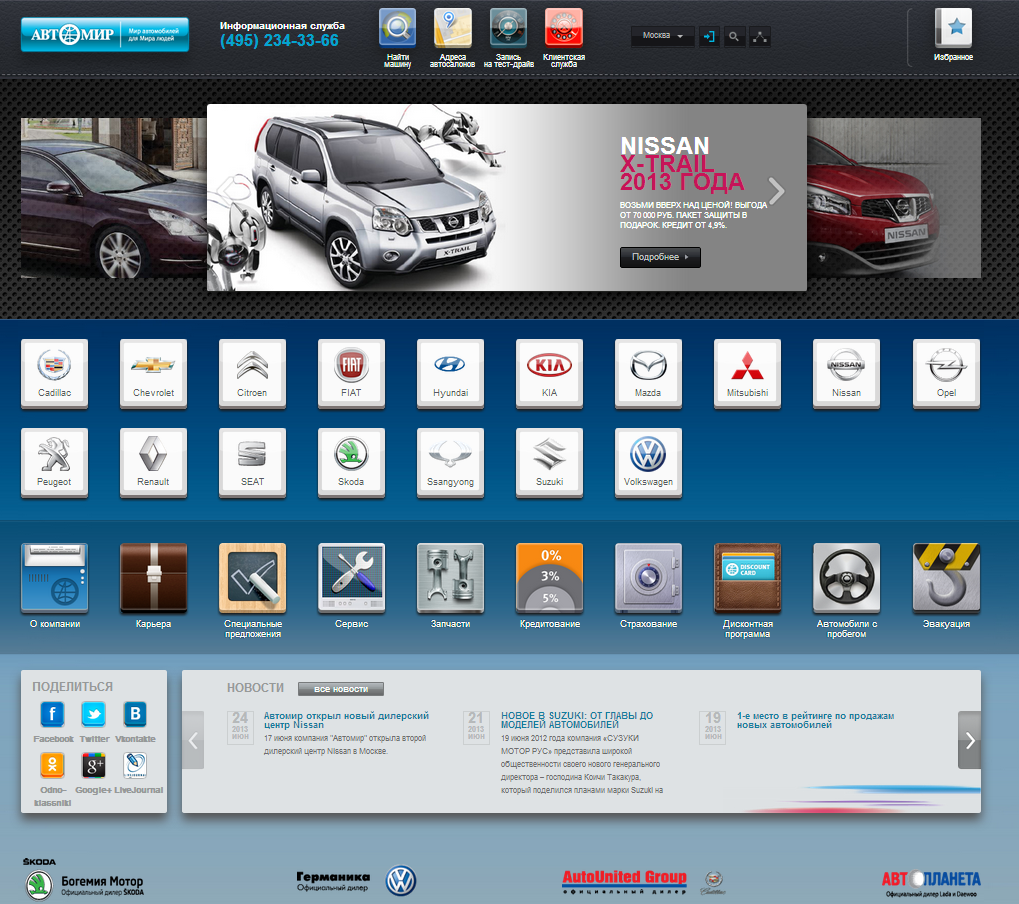The image size is (1019, 904).
Task: Click the red Nissan thumbnail right of banner
Action: pyautogui.click(x=894, y=198)
